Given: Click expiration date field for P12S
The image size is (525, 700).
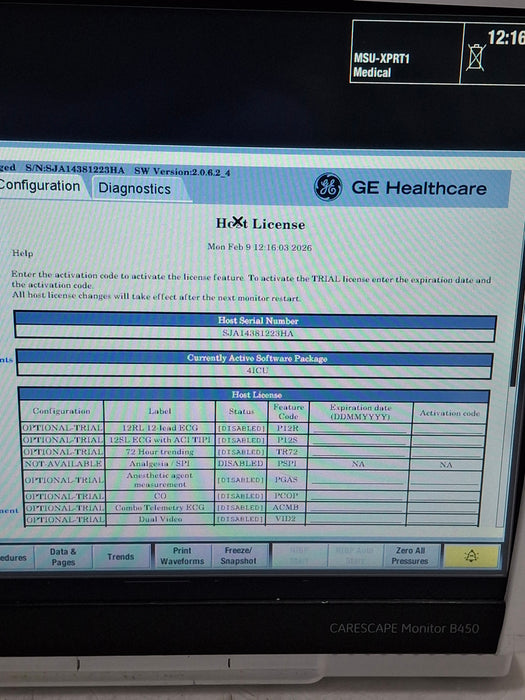Looking at the screenshot, I should (x=360, y=441).
